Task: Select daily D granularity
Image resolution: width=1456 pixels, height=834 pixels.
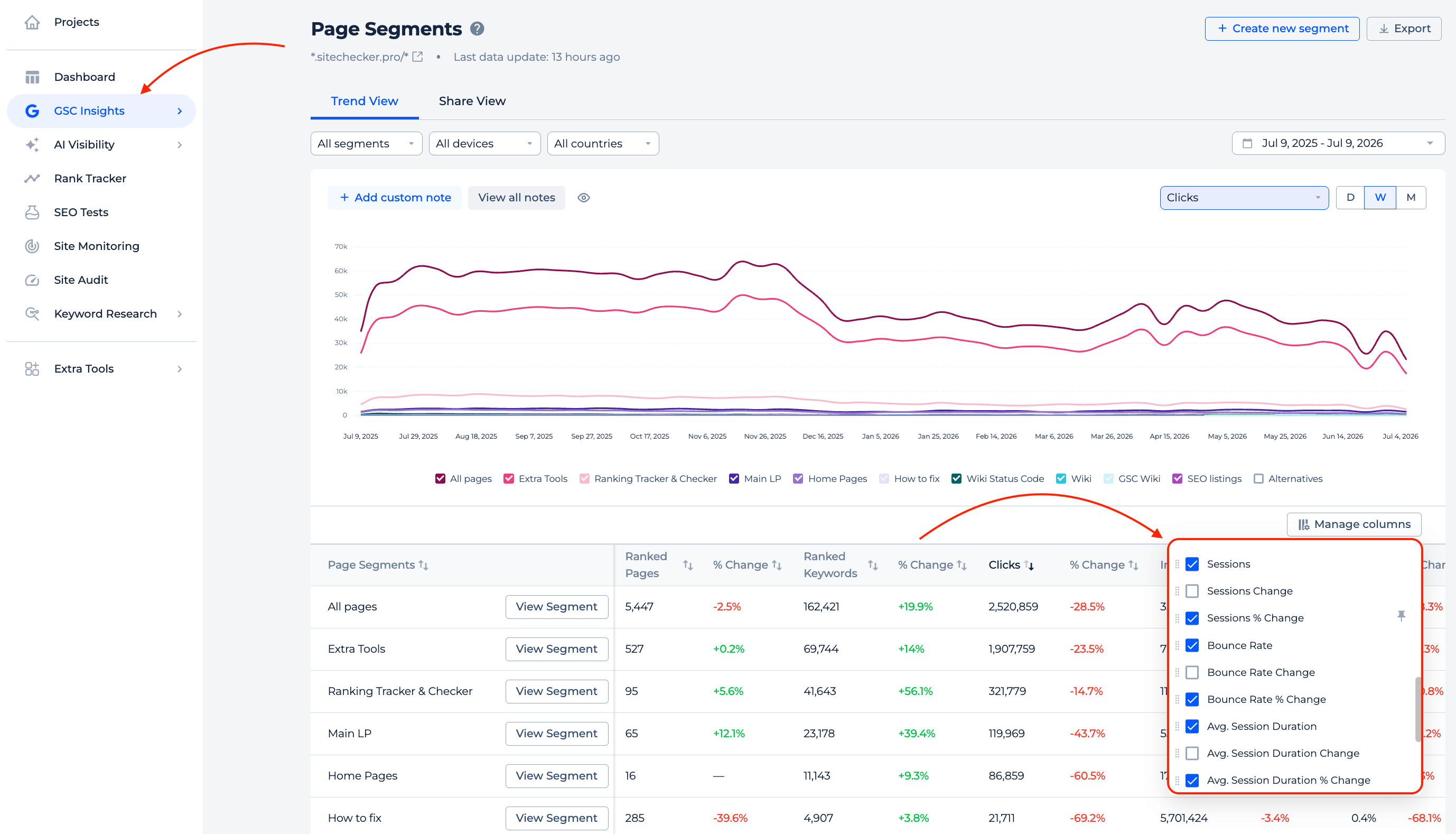Action: click(x=1350, y=198)
